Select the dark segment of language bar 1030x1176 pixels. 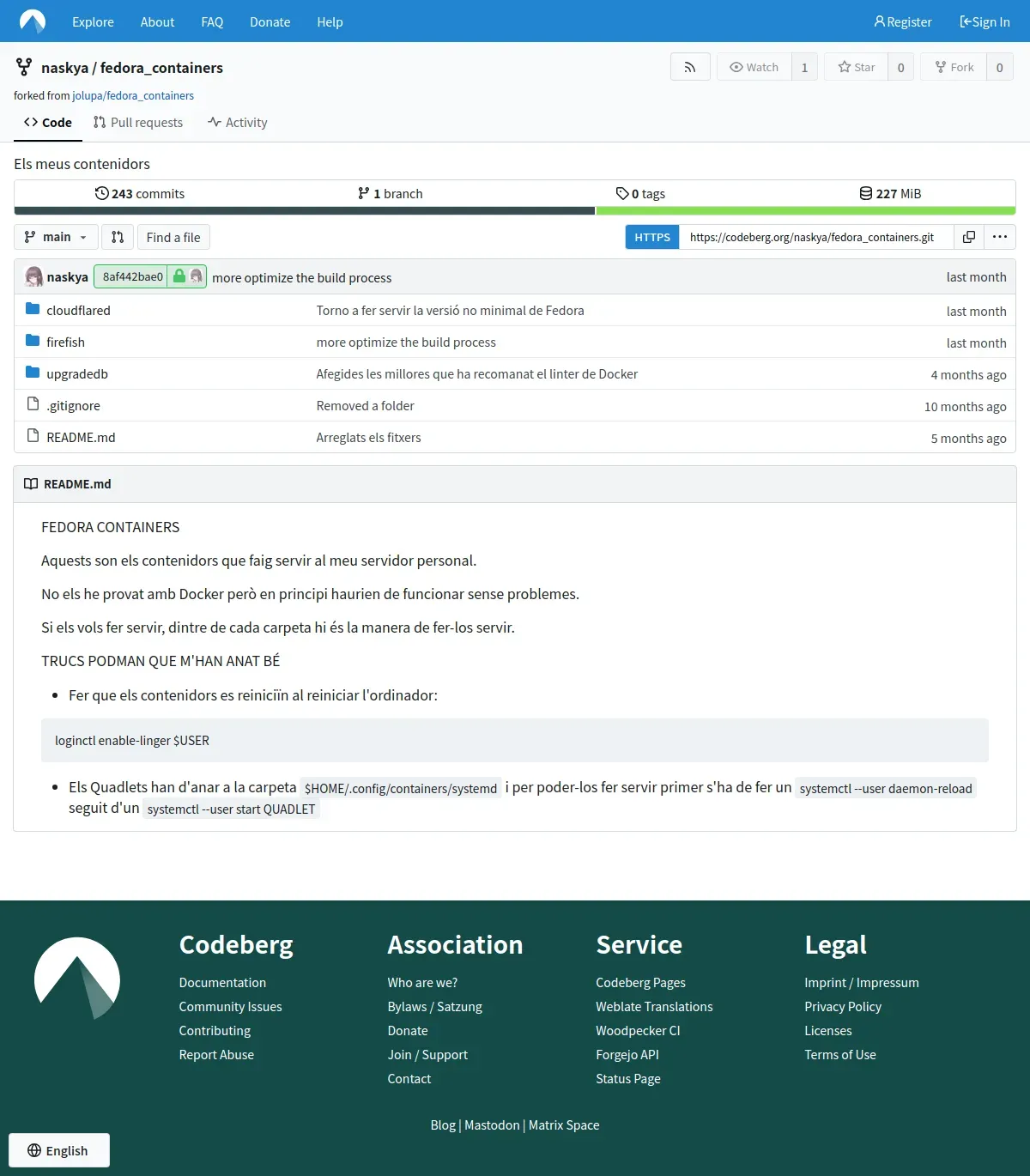(x=305, y=210)
